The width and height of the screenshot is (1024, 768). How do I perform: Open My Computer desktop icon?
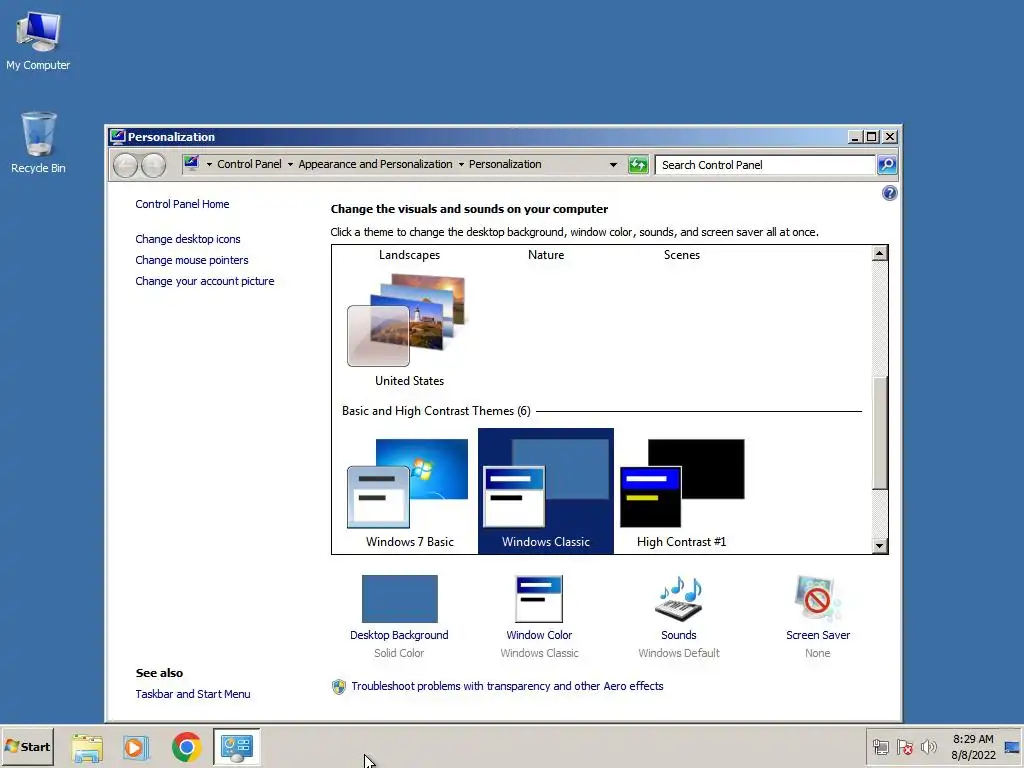(38, 39)
